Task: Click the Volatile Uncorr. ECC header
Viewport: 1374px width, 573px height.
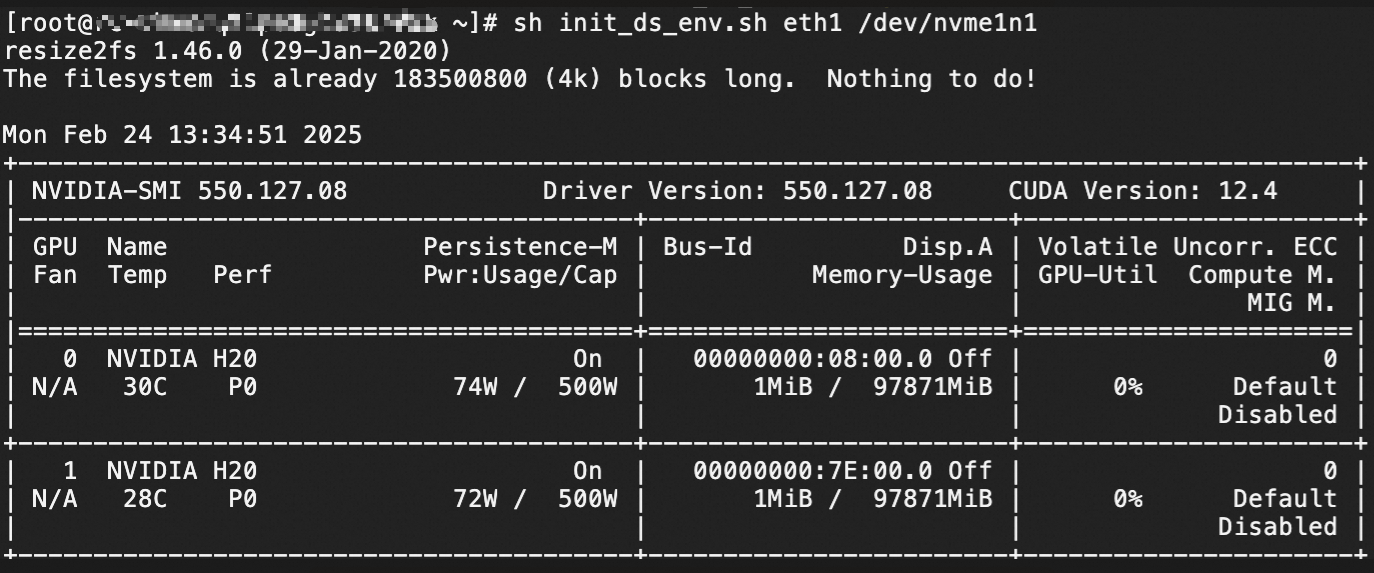Action: [x=1187, y=246]
